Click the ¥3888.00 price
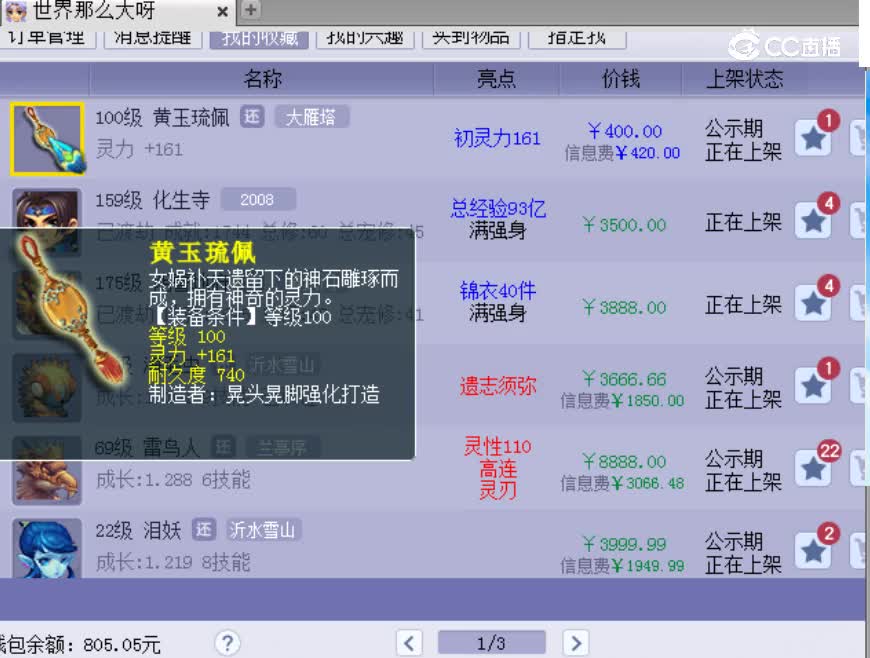The height and width of the screenshot is (658, 870). point(625,307)
